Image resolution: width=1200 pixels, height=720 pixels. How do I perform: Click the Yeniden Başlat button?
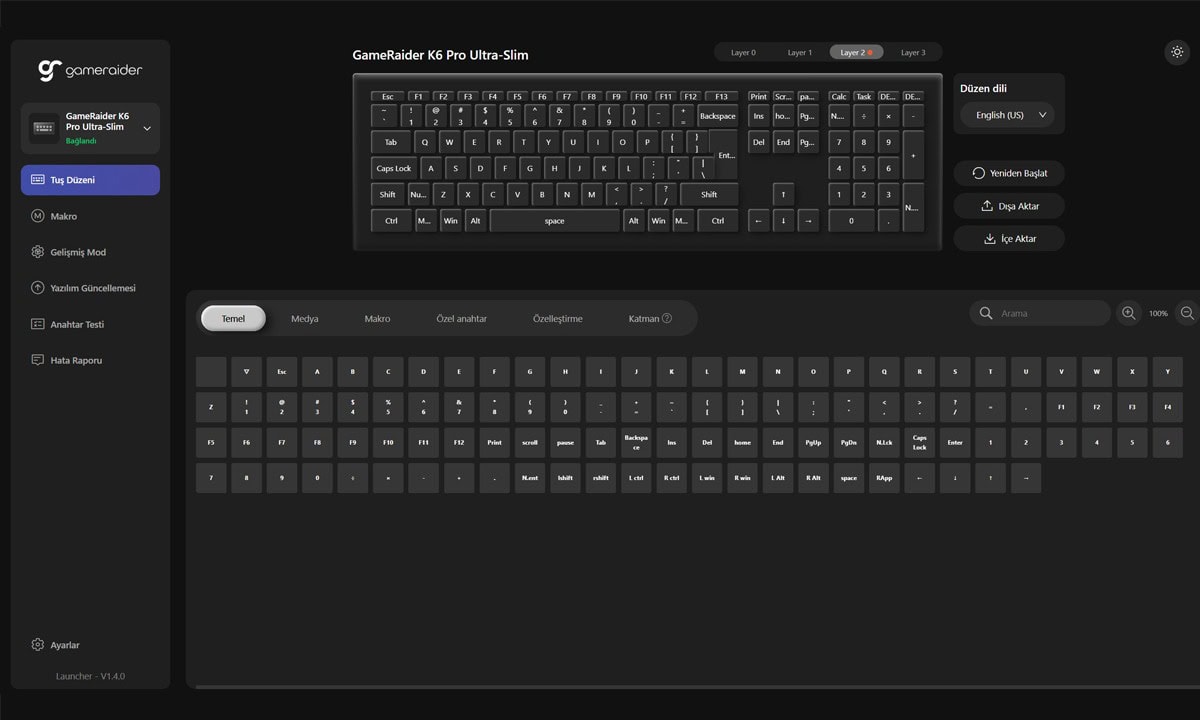click(x=1009, y=173)
